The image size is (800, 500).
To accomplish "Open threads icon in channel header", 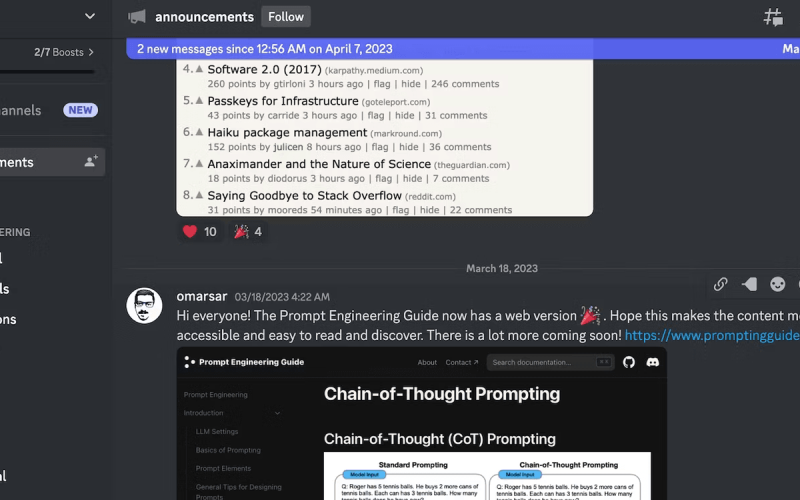I will pyautogui.click(x=773, y=17).
